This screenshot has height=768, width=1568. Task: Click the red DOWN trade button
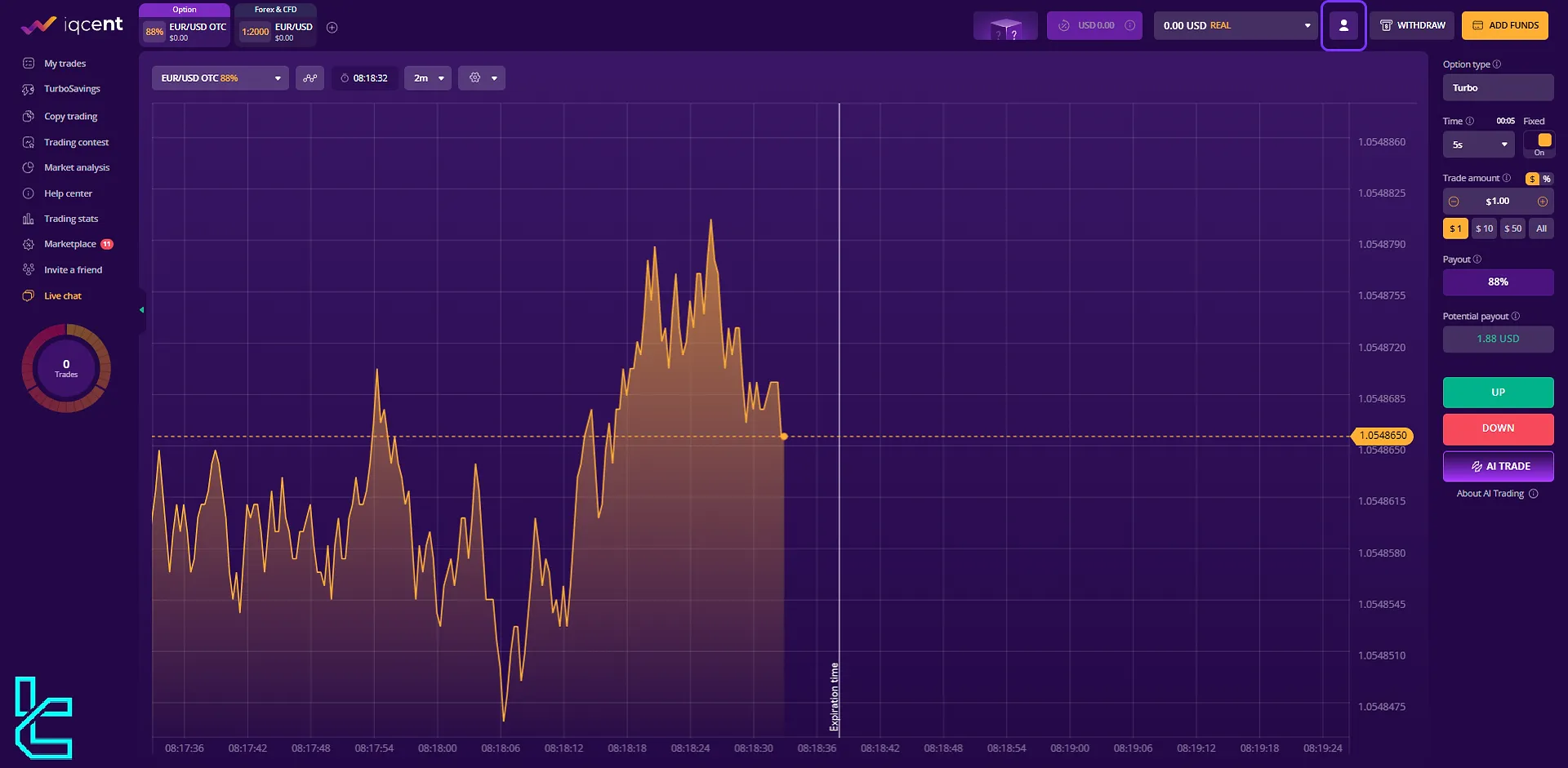1498,429
